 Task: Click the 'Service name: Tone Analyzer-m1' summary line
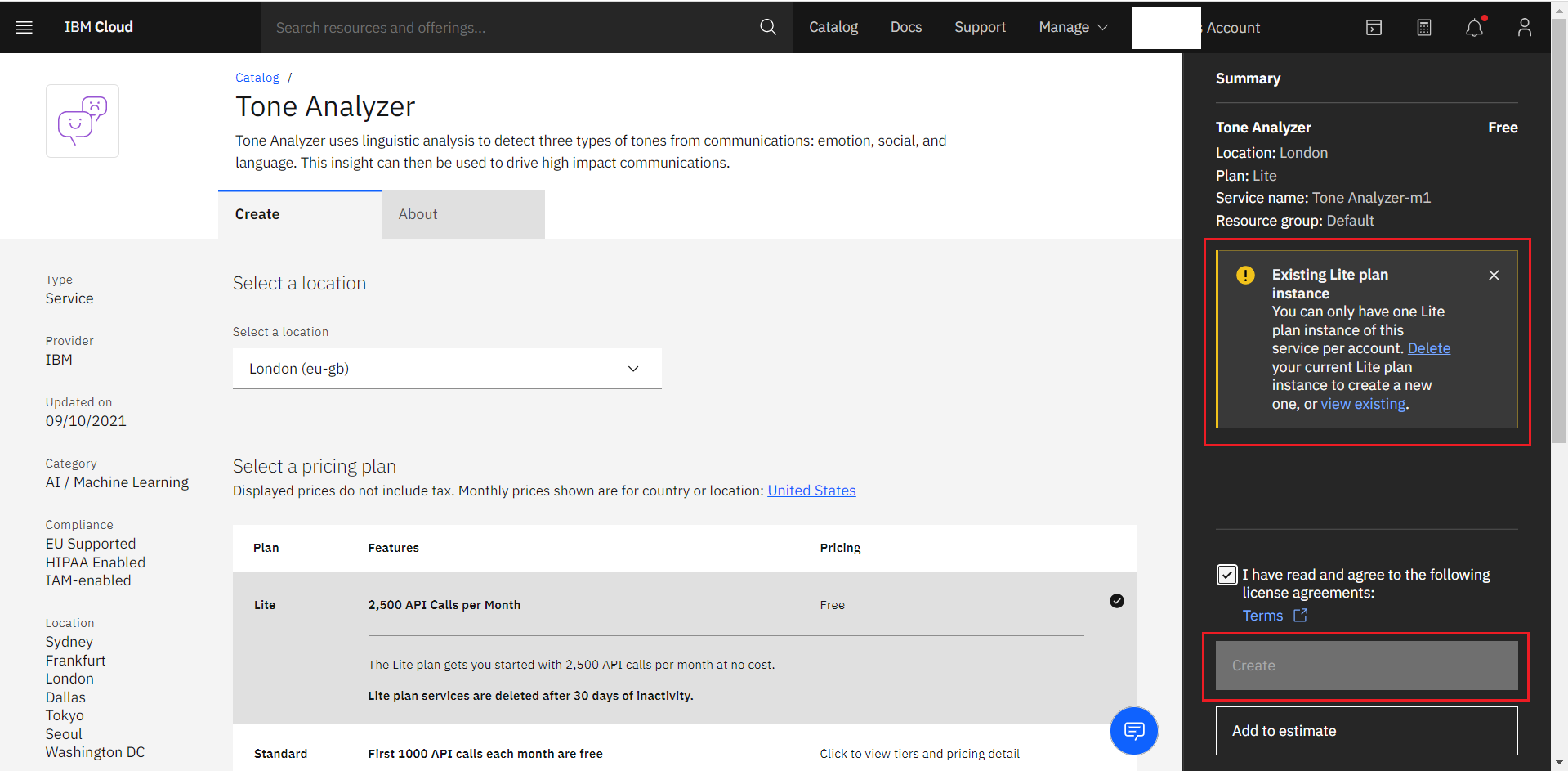pyautogui.click(x=1323, y=198)
